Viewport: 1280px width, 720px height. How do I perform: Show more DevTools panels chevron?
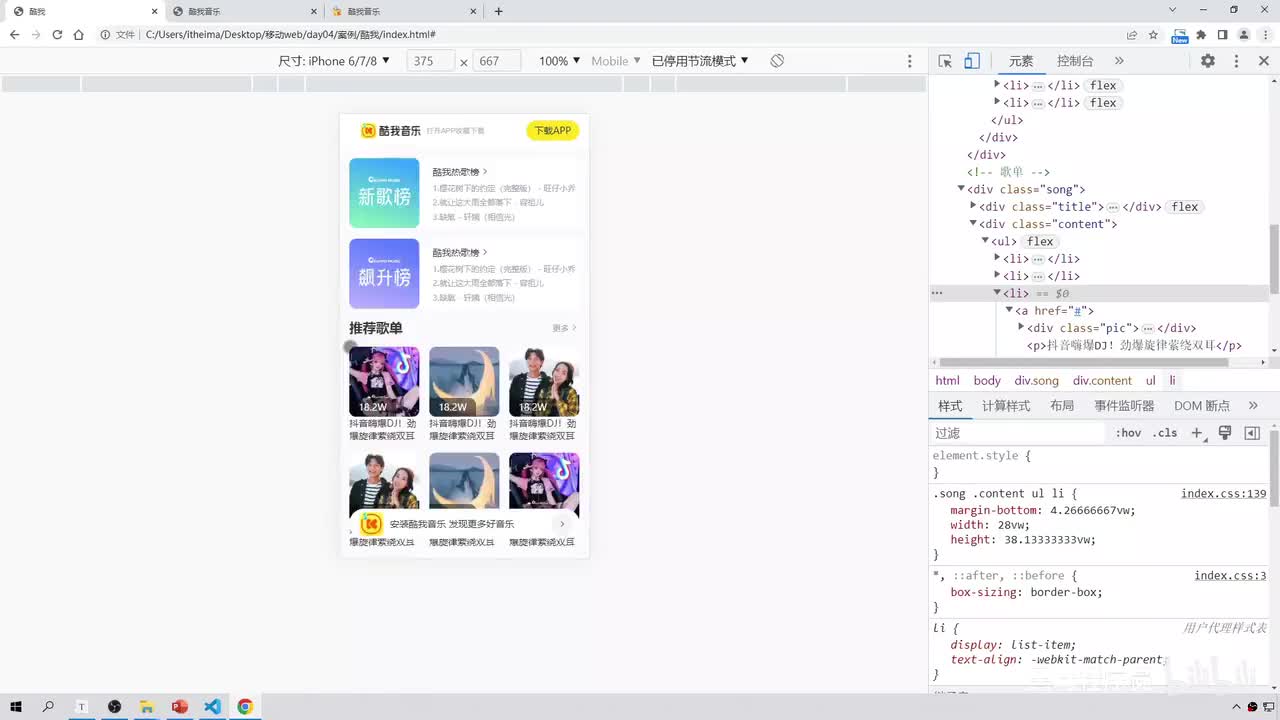click(x=1119, y=61)
